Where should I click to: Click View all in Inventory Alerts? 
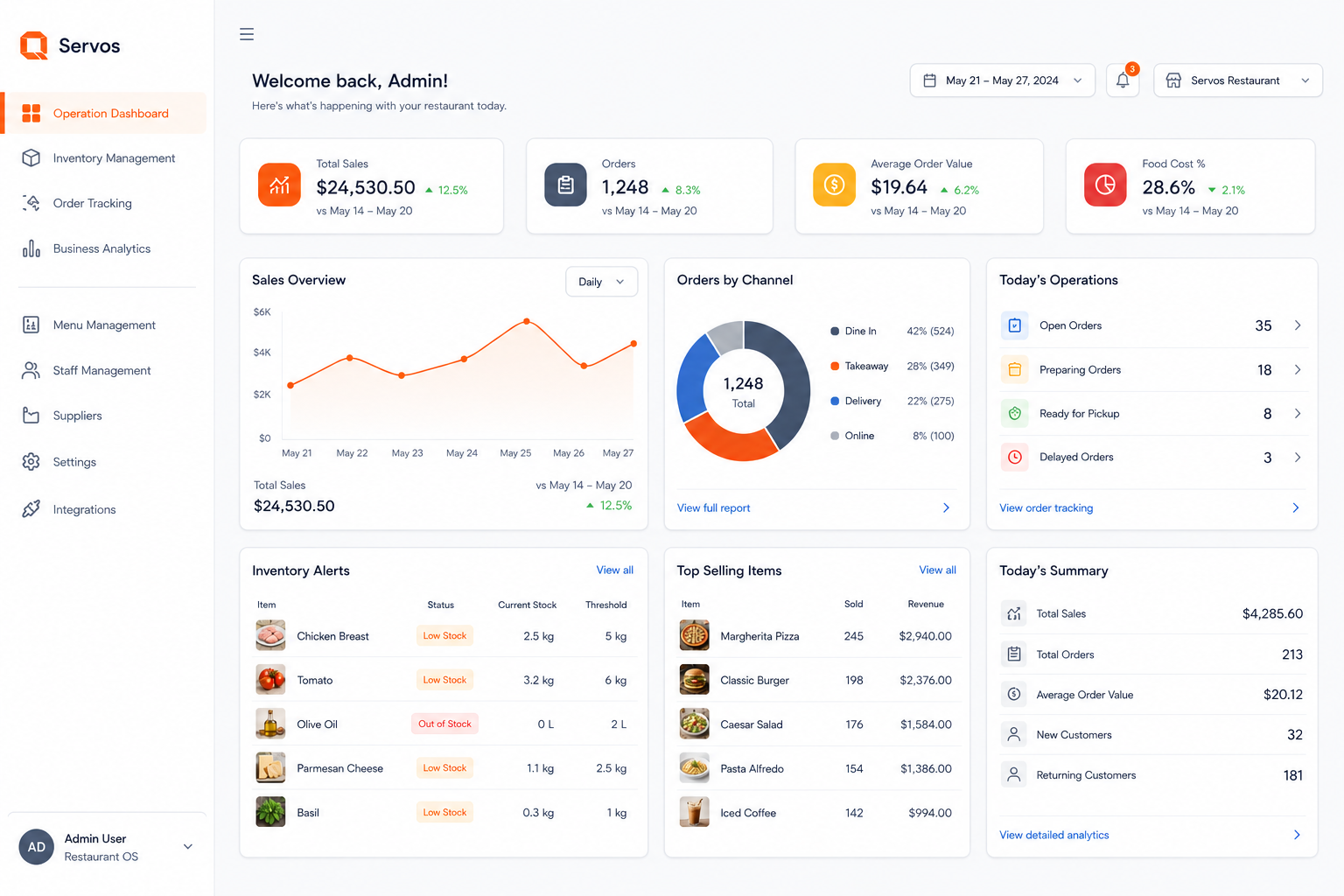point(615,570)
